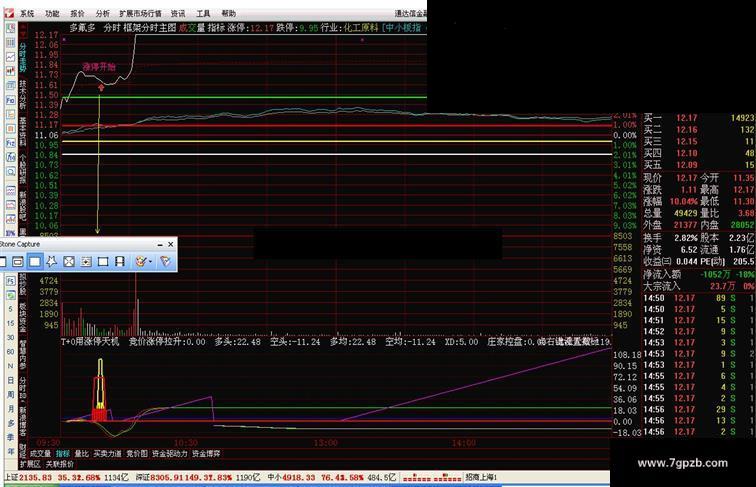756x487 pixels.
Task: Click capture window/object icon in Stone Capture
Action: coord(18,261)
